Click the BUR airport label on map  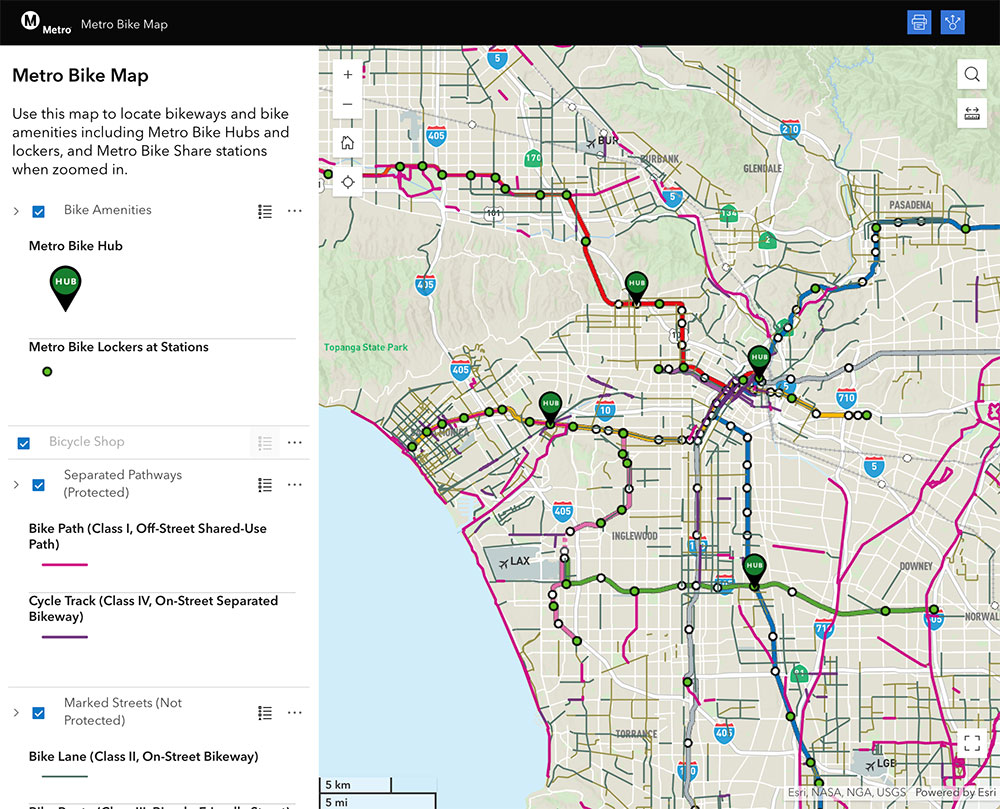click(x=602, y=141)
